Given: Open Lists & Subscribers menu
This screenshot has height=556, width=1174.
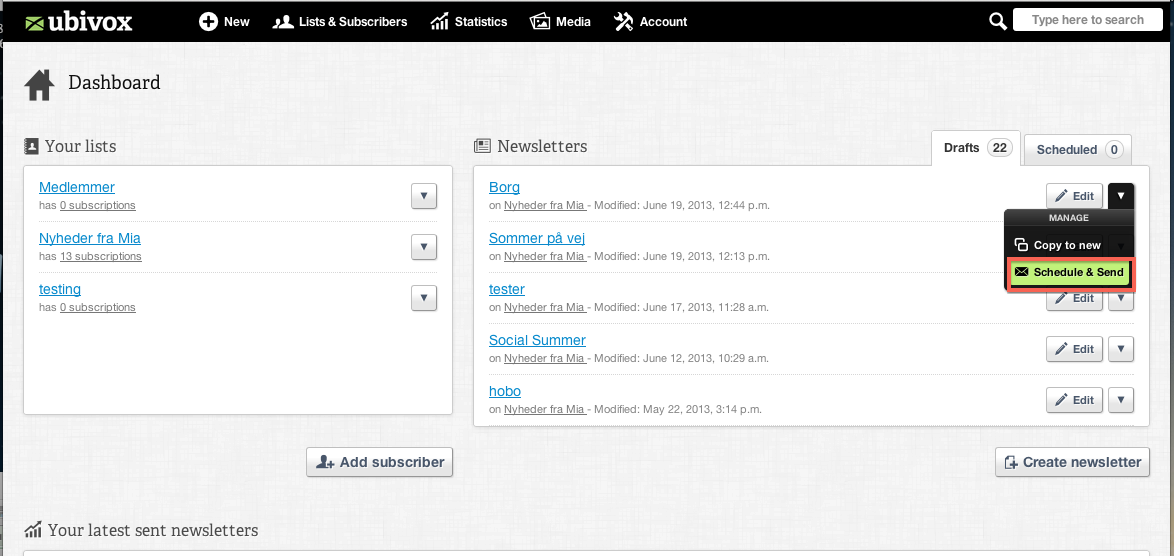Looking at the screenshot, I should (340, 22).
